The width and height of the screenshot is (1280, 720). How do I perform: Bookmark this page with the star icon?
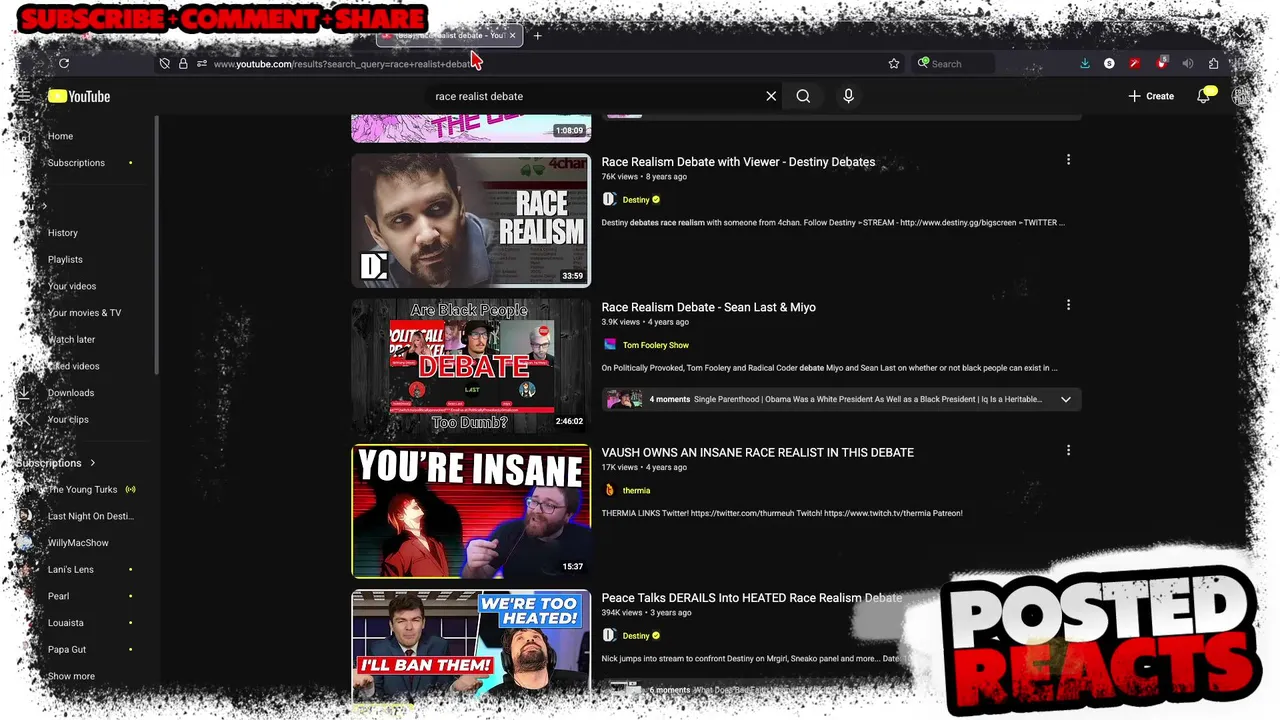click(x=894, y=63)
